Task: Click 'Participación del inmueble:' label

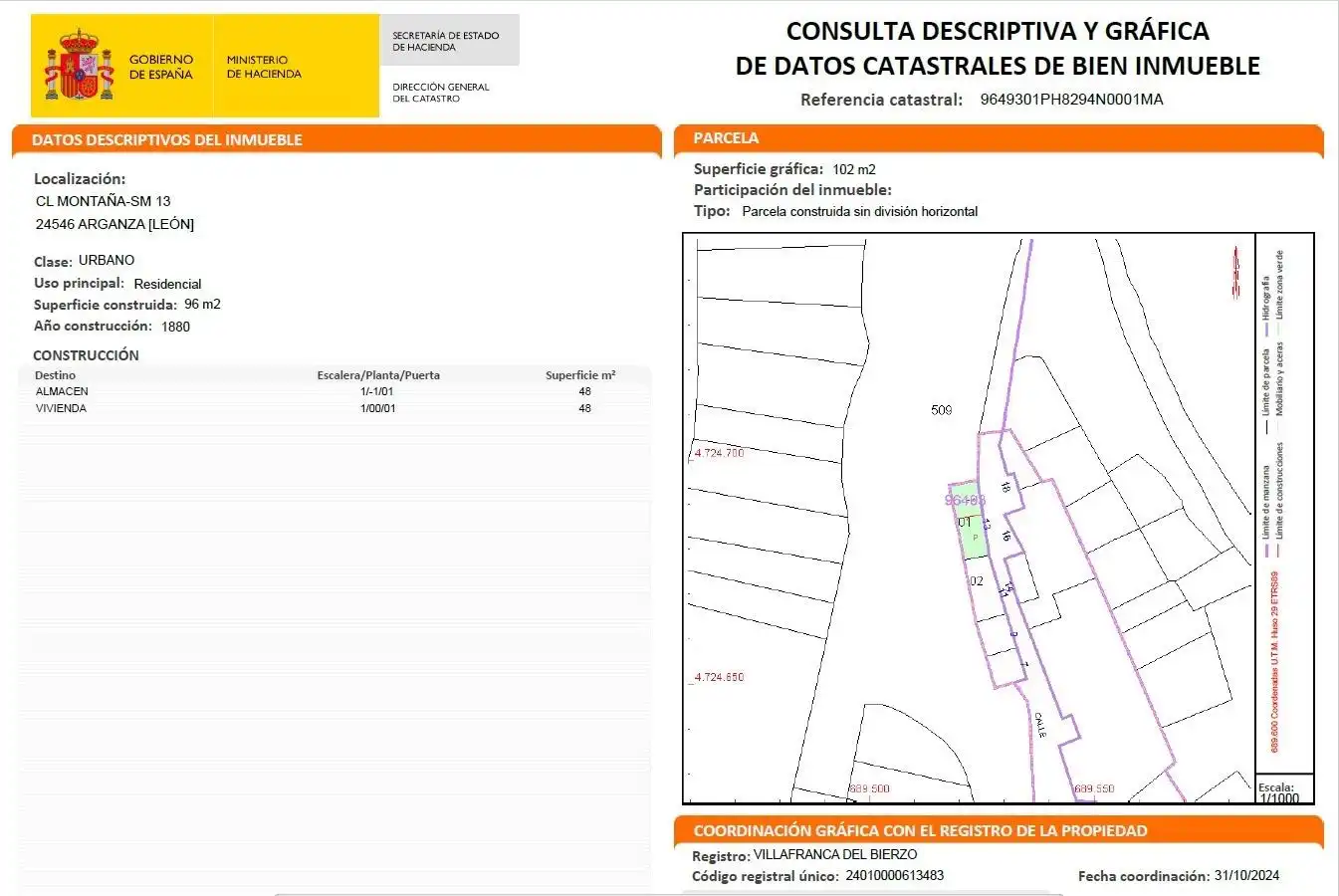Action: coord(792,190)
